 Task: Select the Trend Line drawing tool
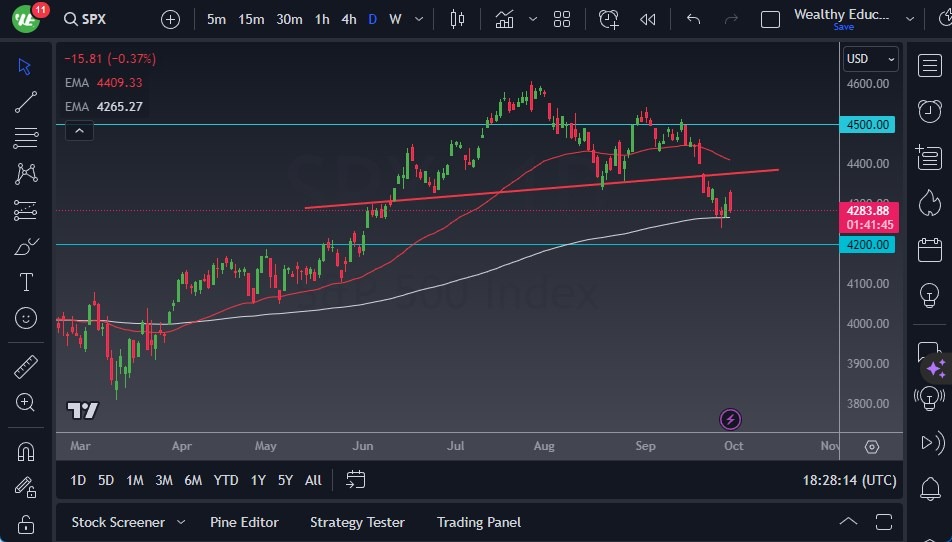(27, 102)
